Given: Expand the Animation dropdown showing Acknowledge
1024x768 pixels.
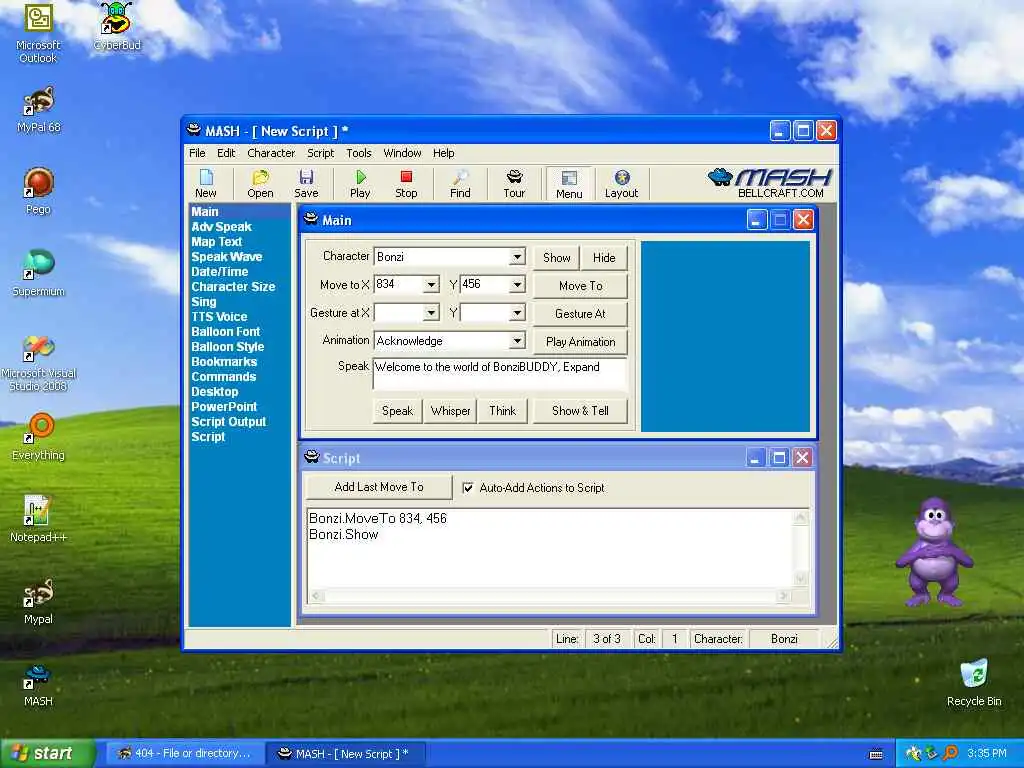Looking at the screenshot, I should tap(517, 341).
